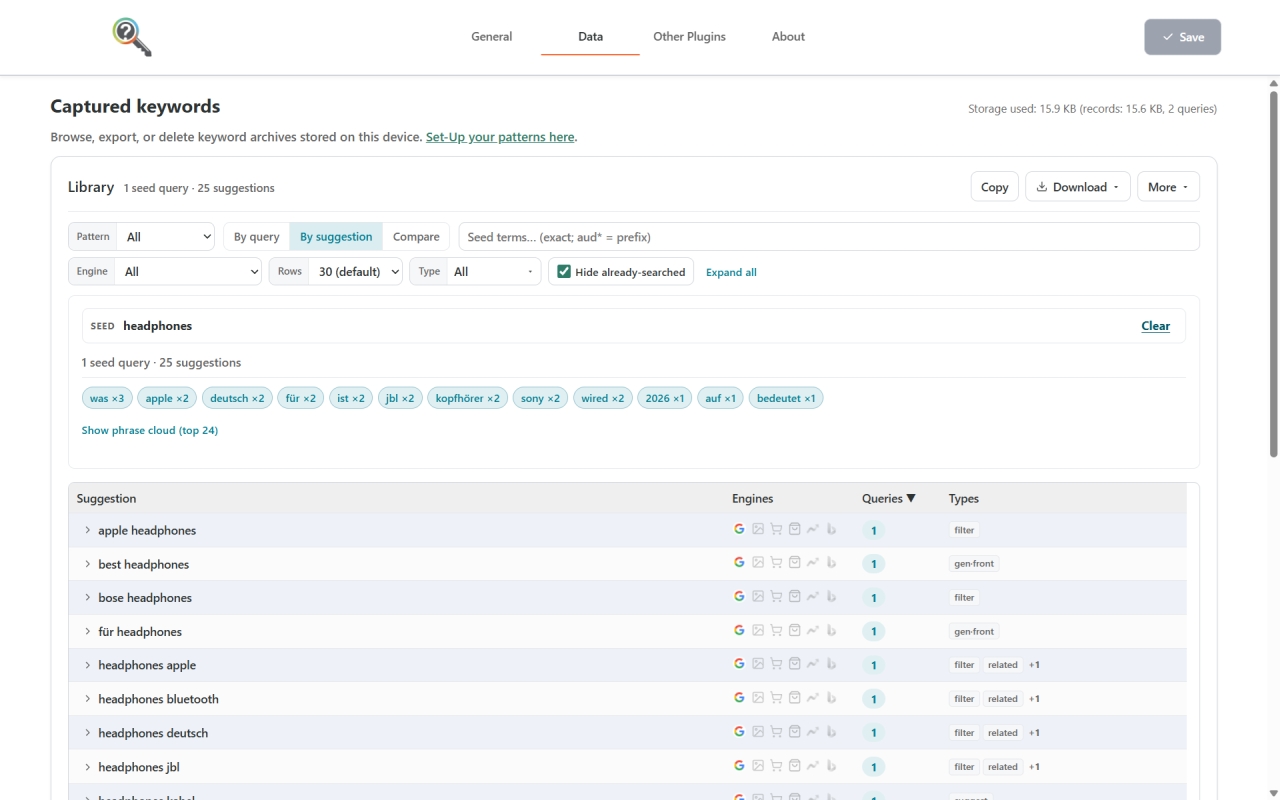Clear the headphones seed filter

pos(1156,326)
